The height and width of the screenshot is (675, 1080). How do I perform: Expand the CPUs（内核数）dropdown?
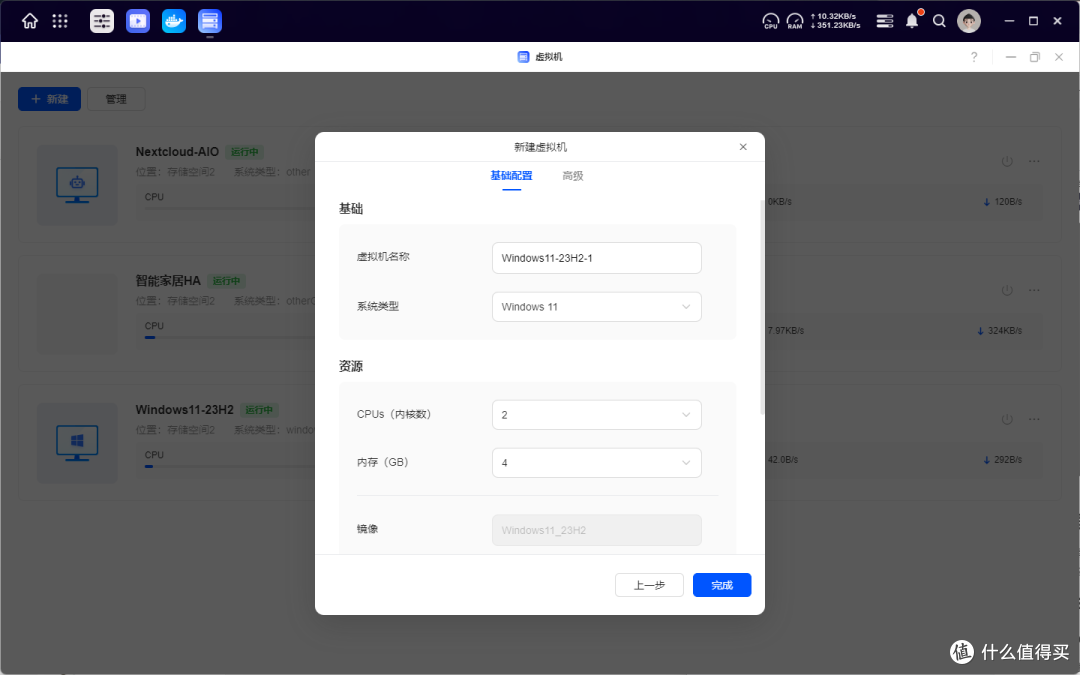596,415
